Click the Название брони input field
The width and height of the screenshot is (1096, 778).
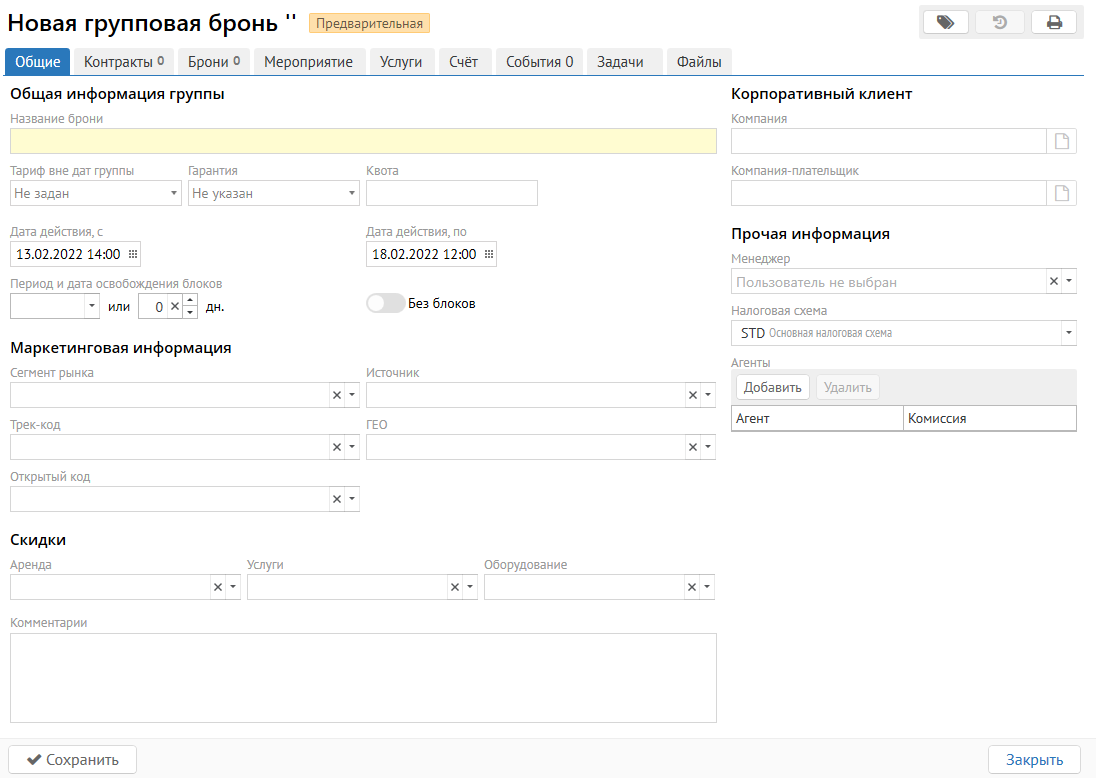tap(363, 141)
